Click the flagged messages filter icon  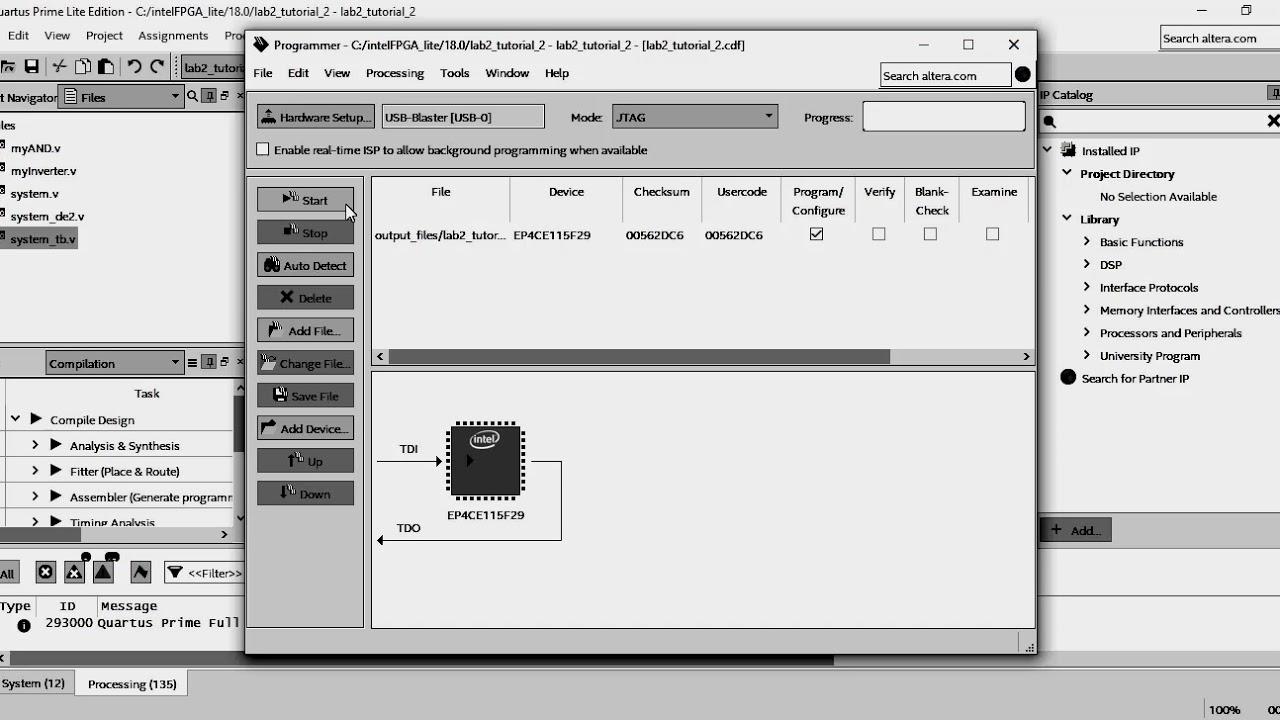tap(140, 572)
